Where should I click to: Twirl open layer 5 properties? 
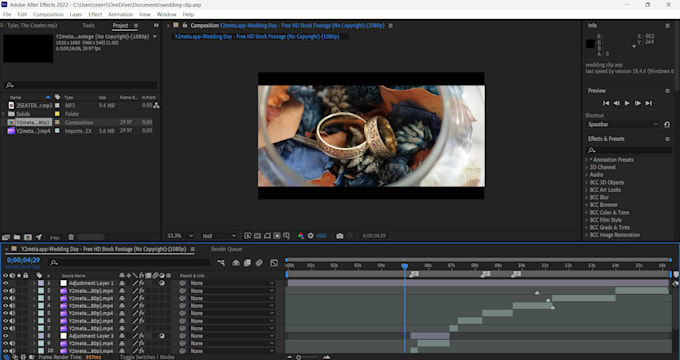pos(34,313)
